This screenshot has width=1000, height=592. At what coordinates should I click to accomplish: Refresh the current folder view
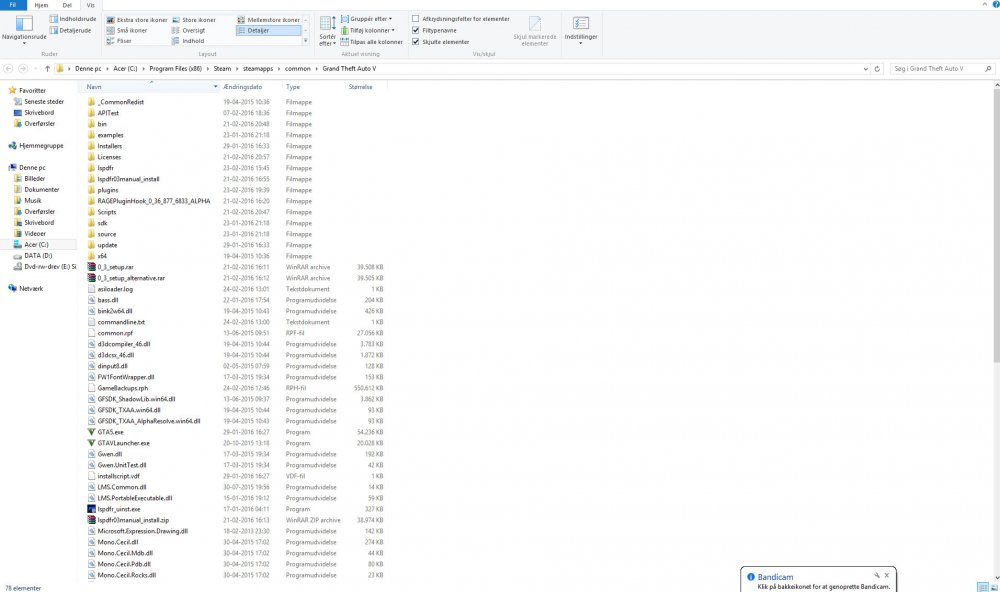coord(877,68)
